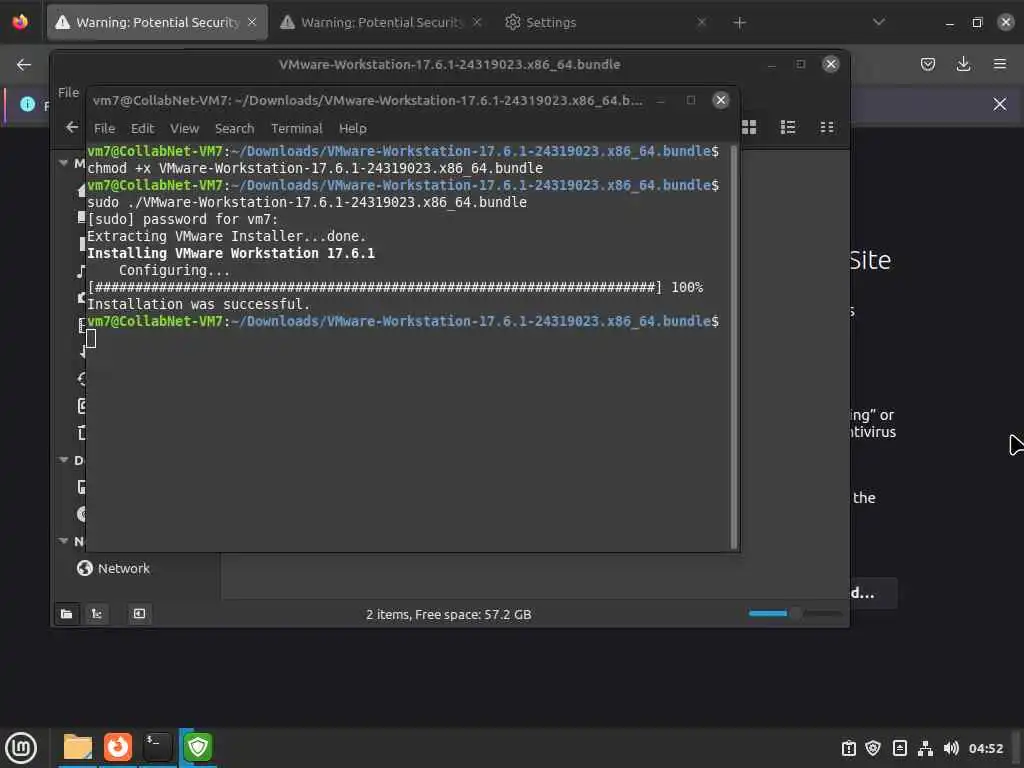Image resolution: width=1024 pixels, height=768 pixels.
Task: Hide the file manager sidebar
Action: tap(139, 614)
